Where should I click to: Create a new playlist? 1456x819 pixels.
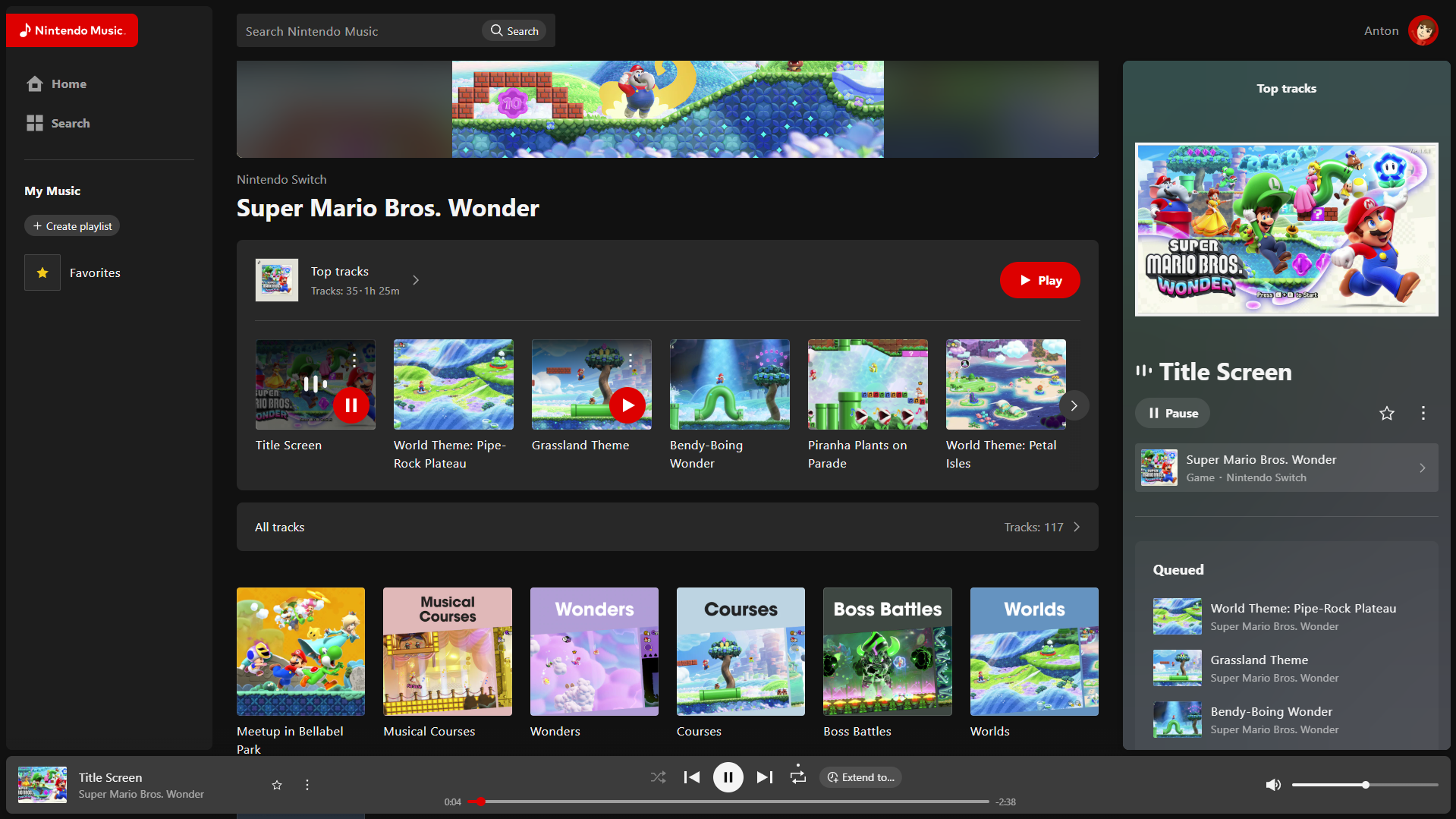(x=72, y=226)
